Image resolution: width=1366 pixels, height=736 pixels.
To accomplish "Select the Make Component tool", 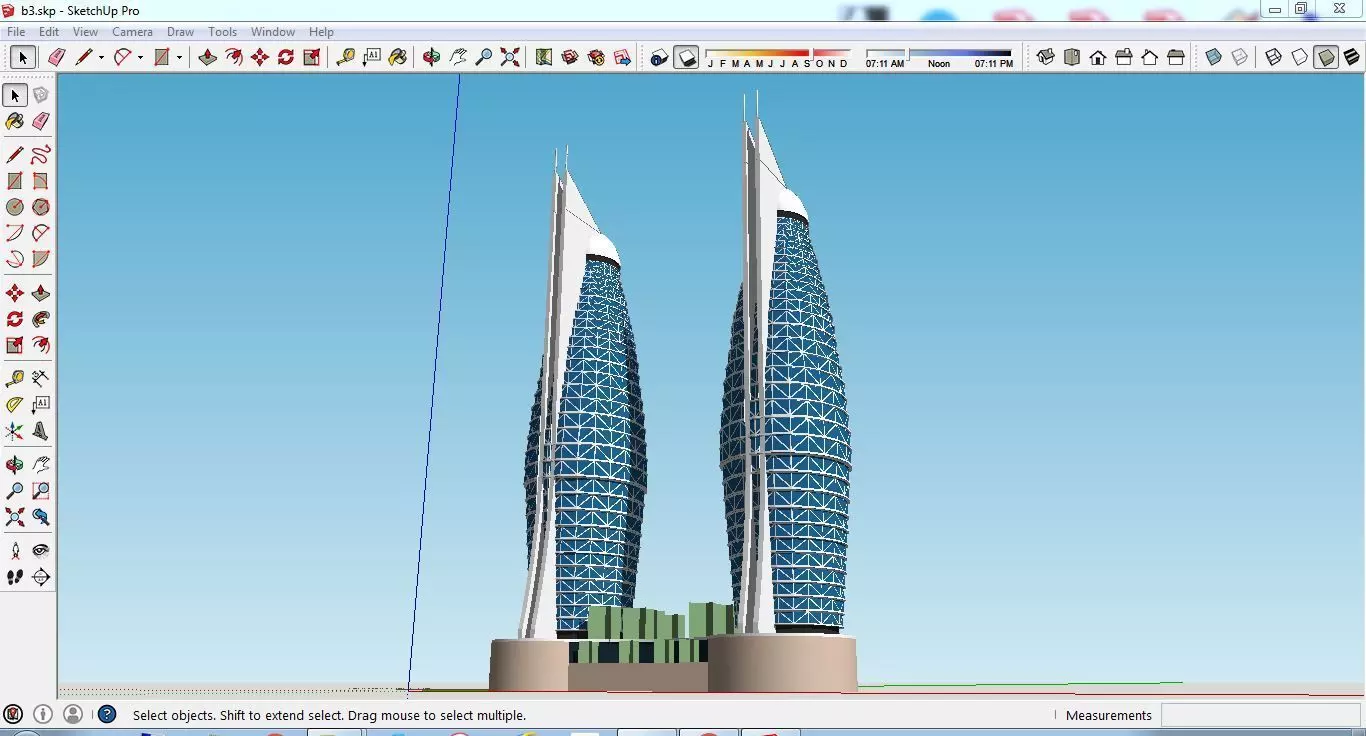I will tap(40, 95).
